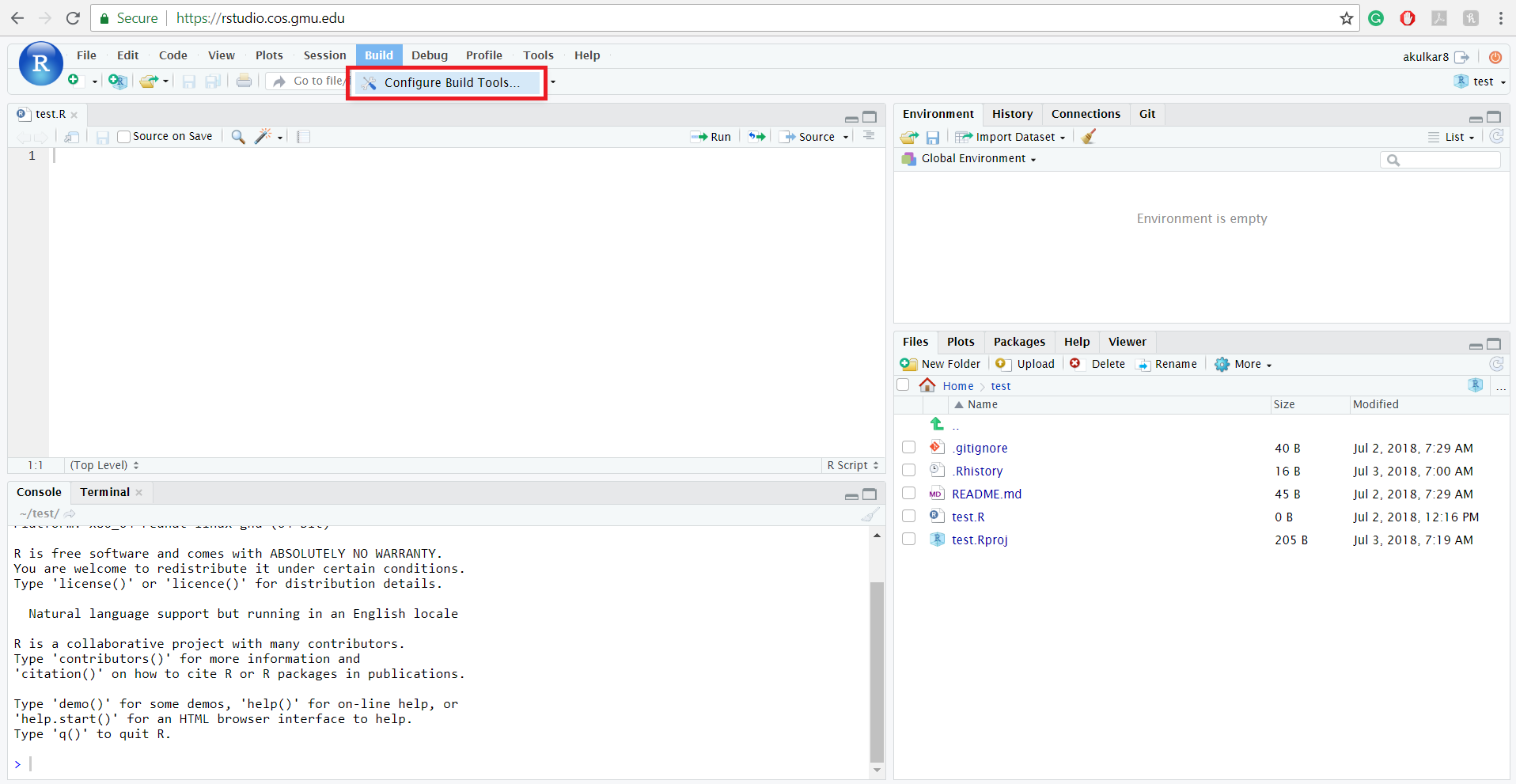The image size is (1516, 784).
Task: Check the README.md file checkbox
Action: [908, 494]
